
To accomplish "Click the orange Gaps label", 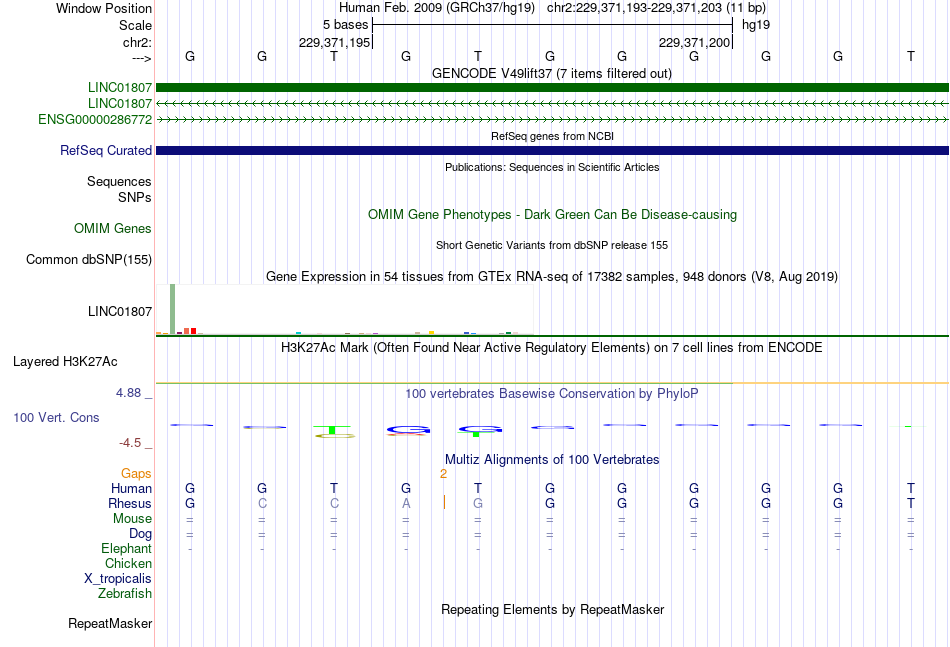I will point(136,473).
